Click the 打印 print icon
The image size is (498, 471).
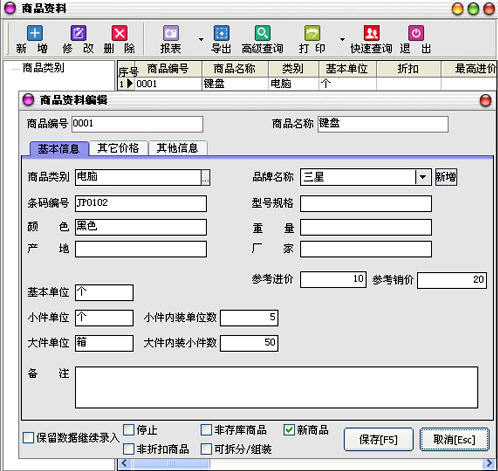pos(312,33)
